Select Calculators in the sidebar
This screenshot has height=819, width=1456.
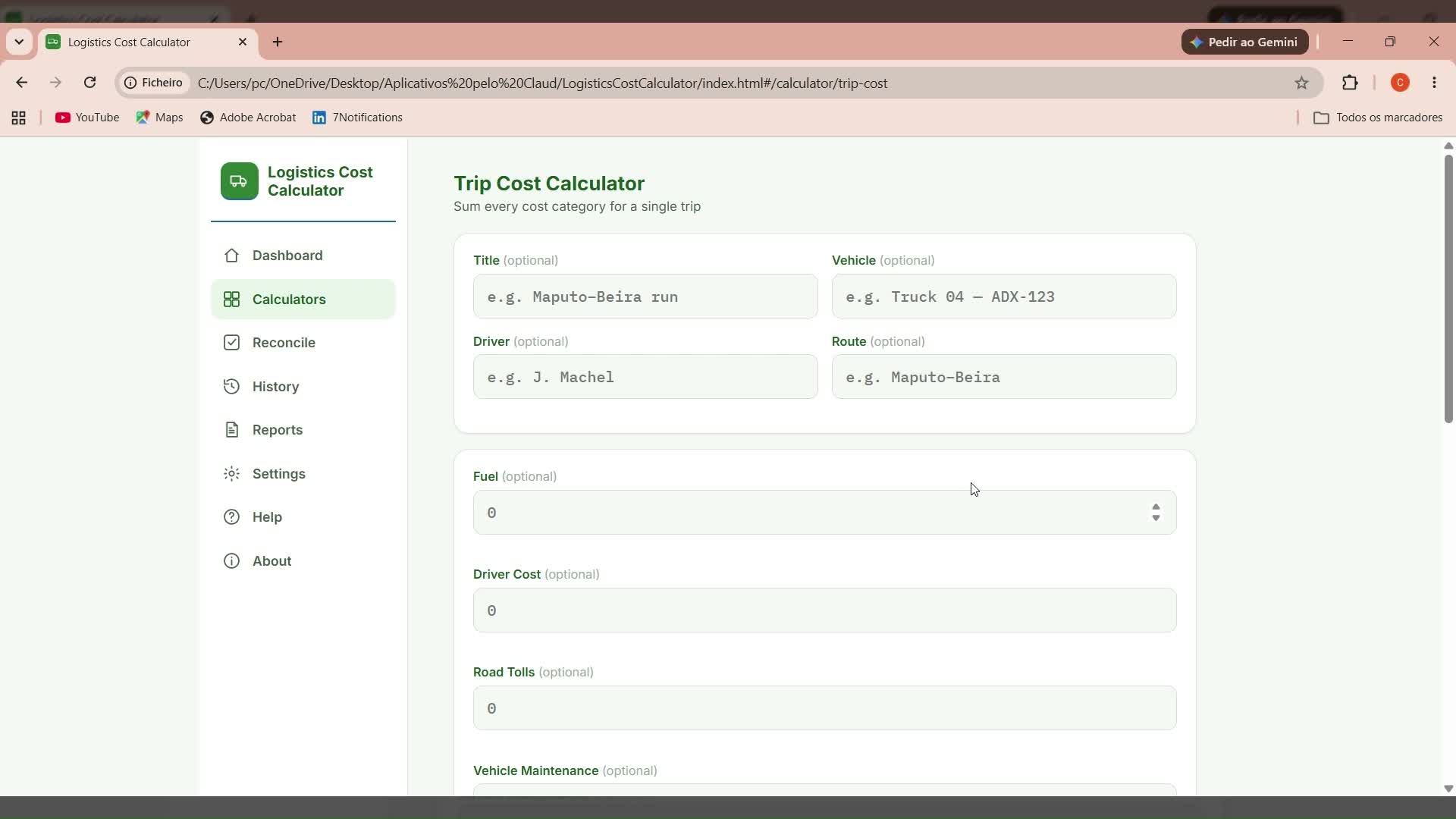(x=303, y=300)
